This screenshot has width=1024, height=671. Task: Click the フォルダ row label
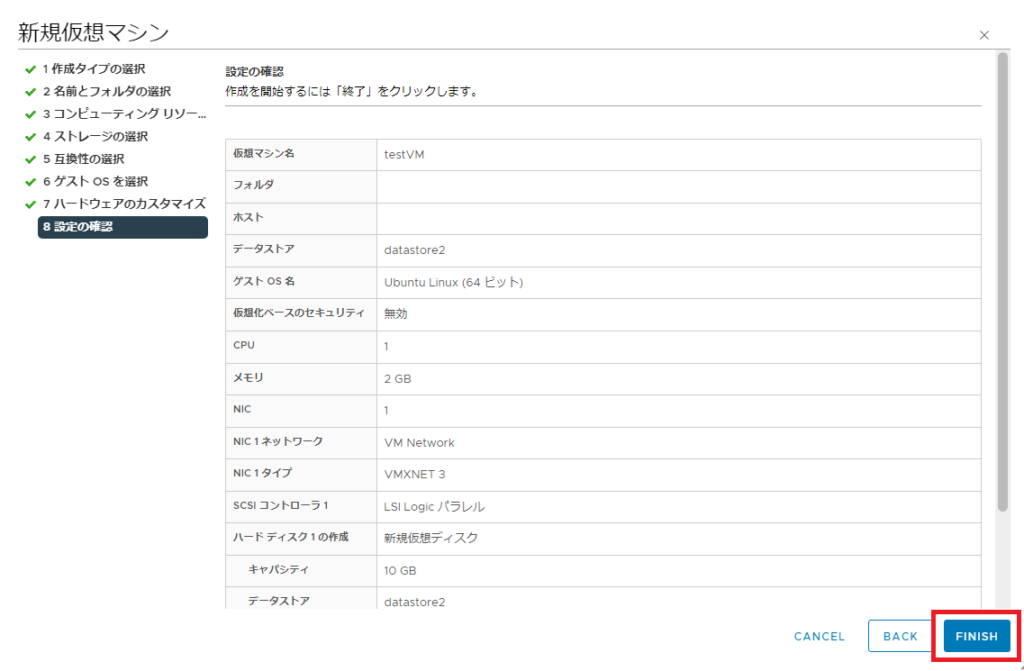pyautogui.click(x=253, y=186)
